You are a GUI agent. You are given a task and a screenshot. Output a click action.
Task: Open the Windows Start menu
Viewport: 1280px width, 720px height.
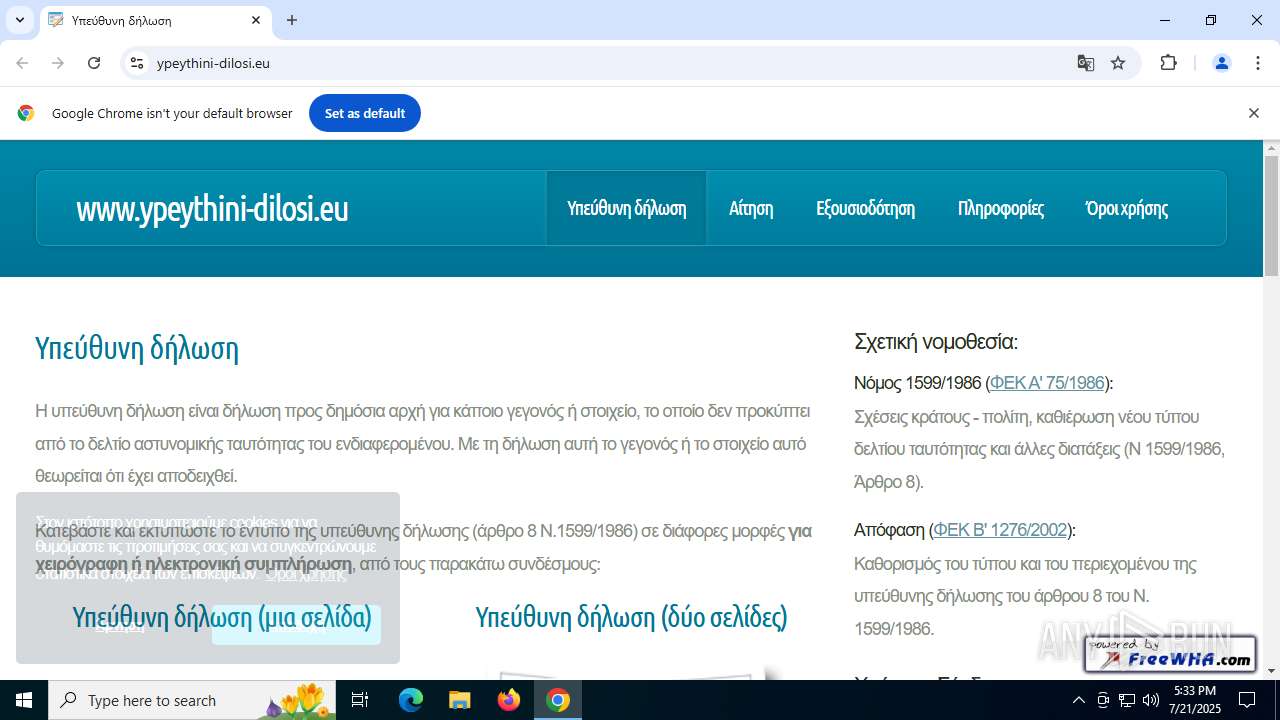(24, 700)
